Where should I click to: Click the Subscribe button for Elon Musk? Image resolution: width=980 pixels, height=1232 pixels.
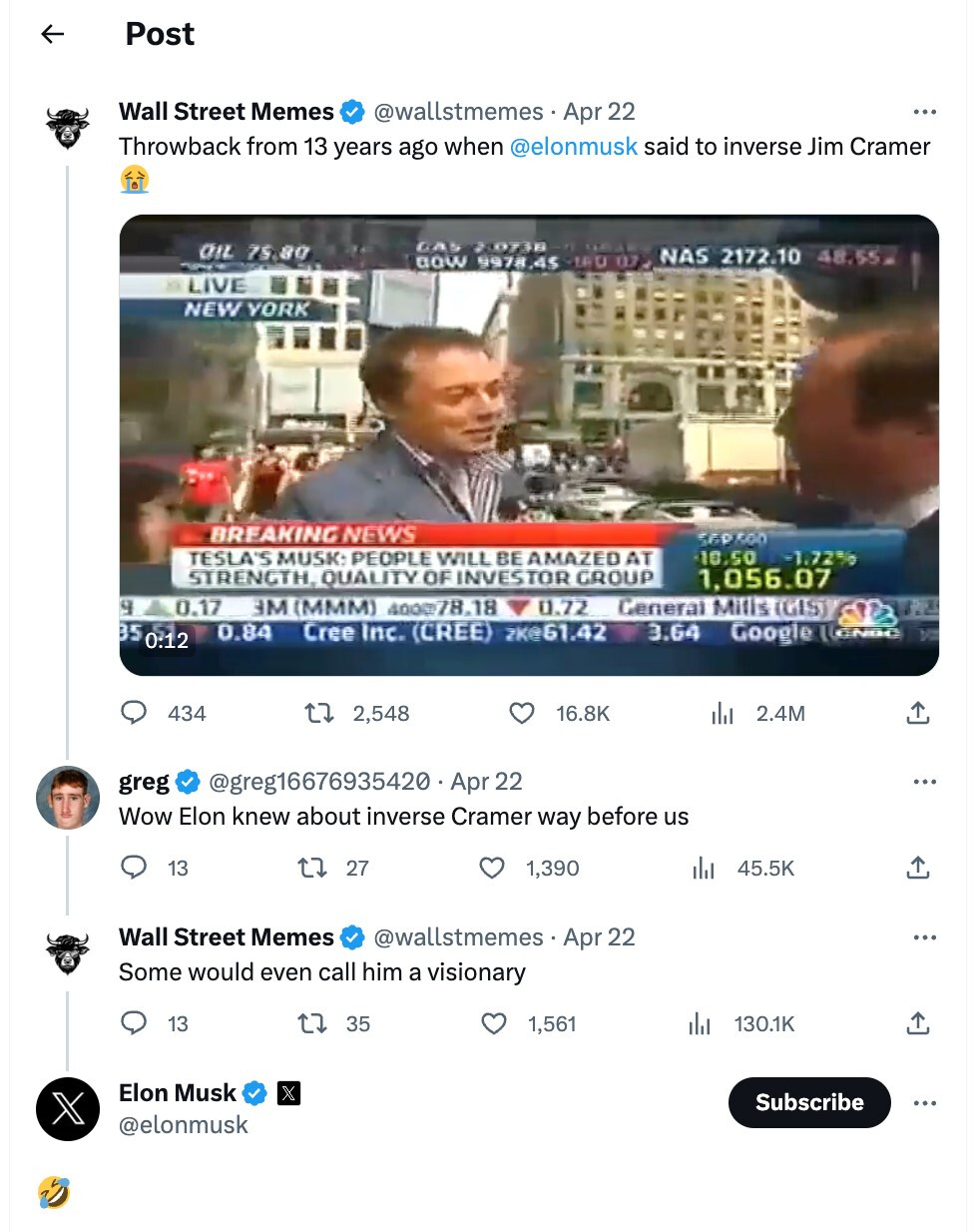pos(808,1102)
